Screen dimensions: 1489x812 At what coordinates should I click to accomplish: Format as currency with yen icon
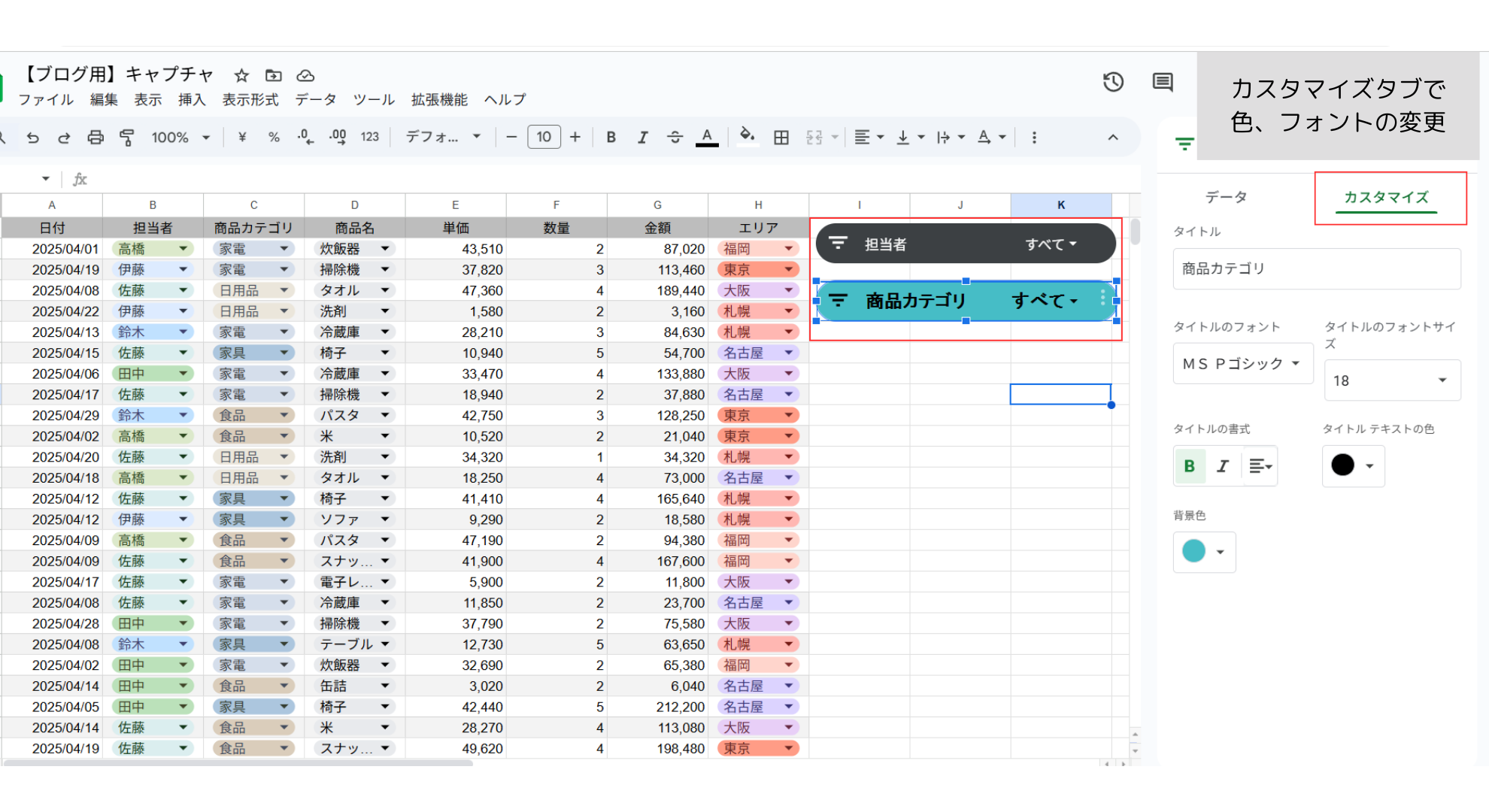point(242,138)
